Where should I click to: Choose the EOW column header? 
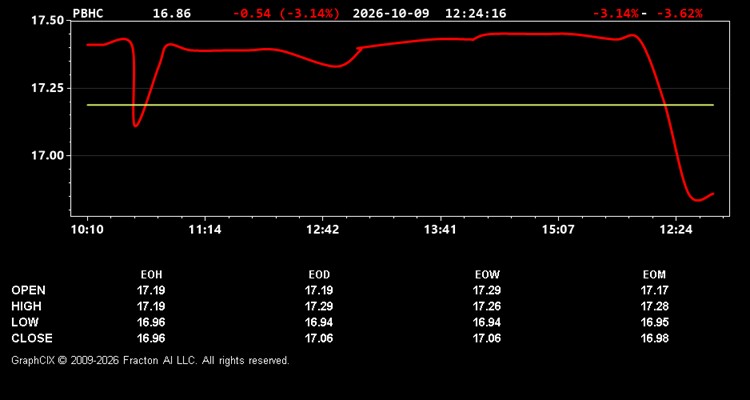coord(487,275)
